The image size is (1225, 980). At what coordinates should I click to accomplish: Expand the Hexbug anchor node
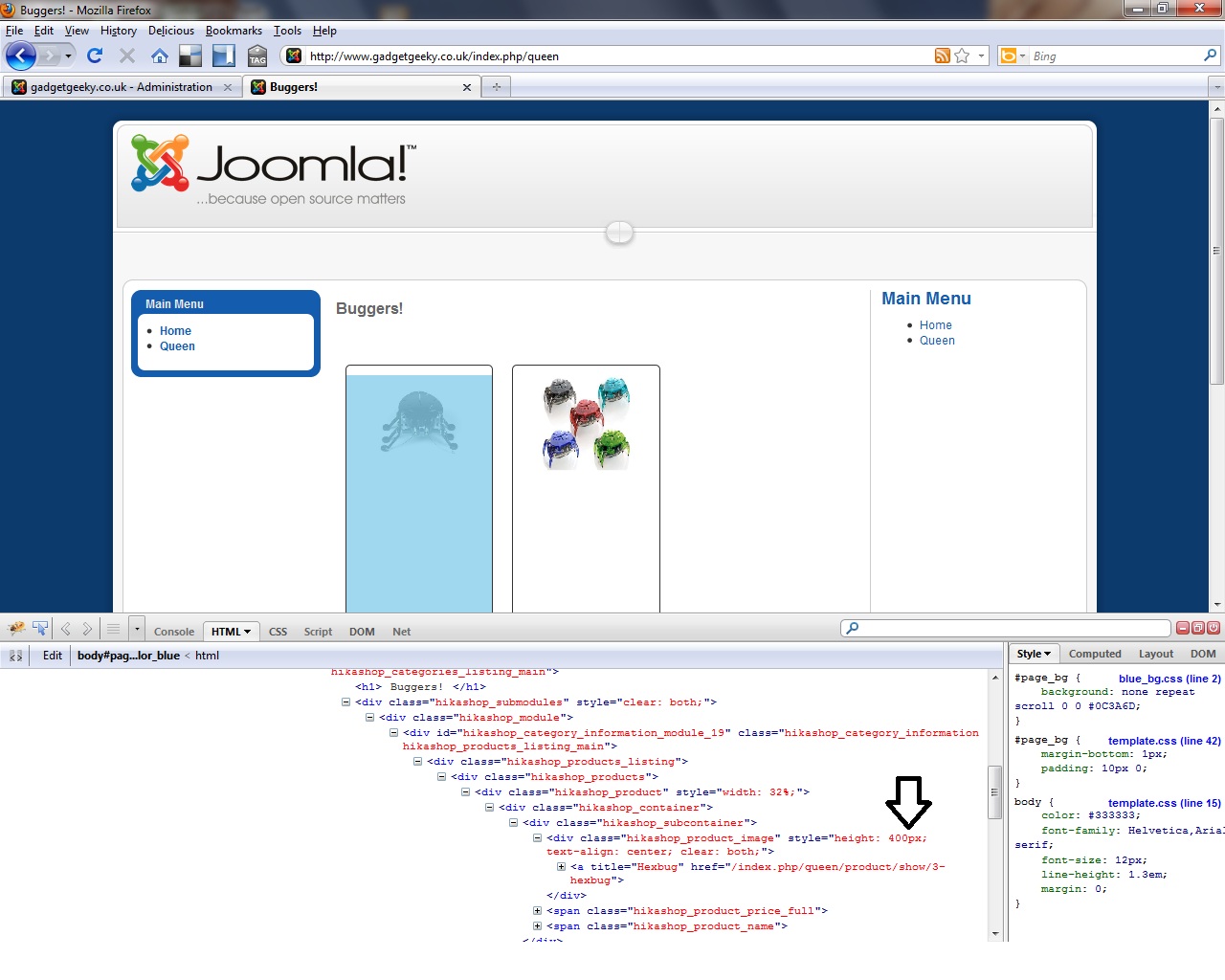pos(561,867)
